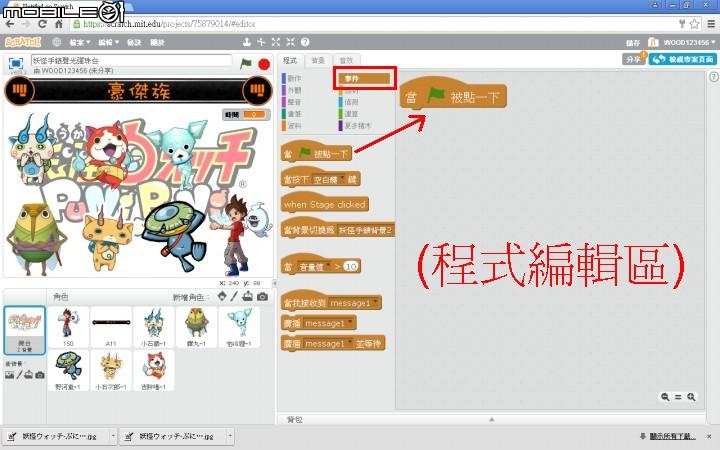The width and height of the screenshot is (720, 450).
Task: Select the 事件 Events block category
Action: (x=364, y=79)
